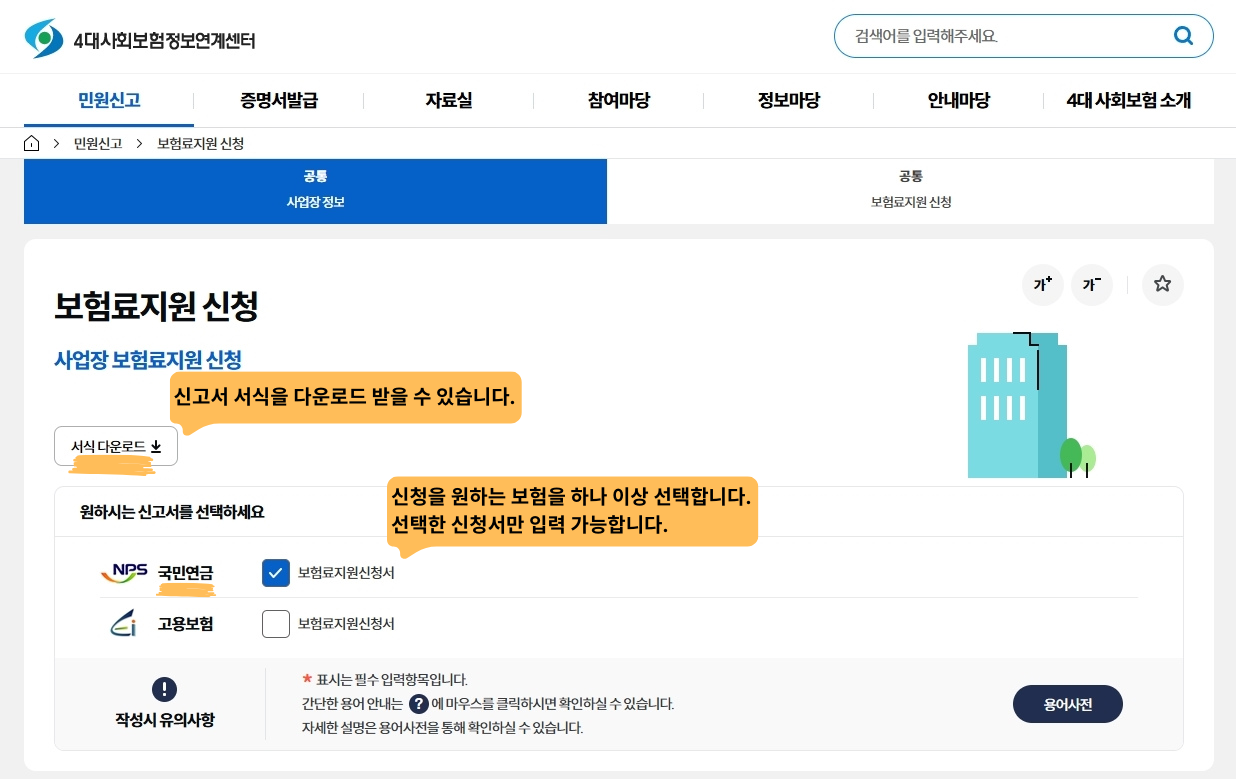
Task: Open the 증명서발급 menu
Action: point(279,100)
